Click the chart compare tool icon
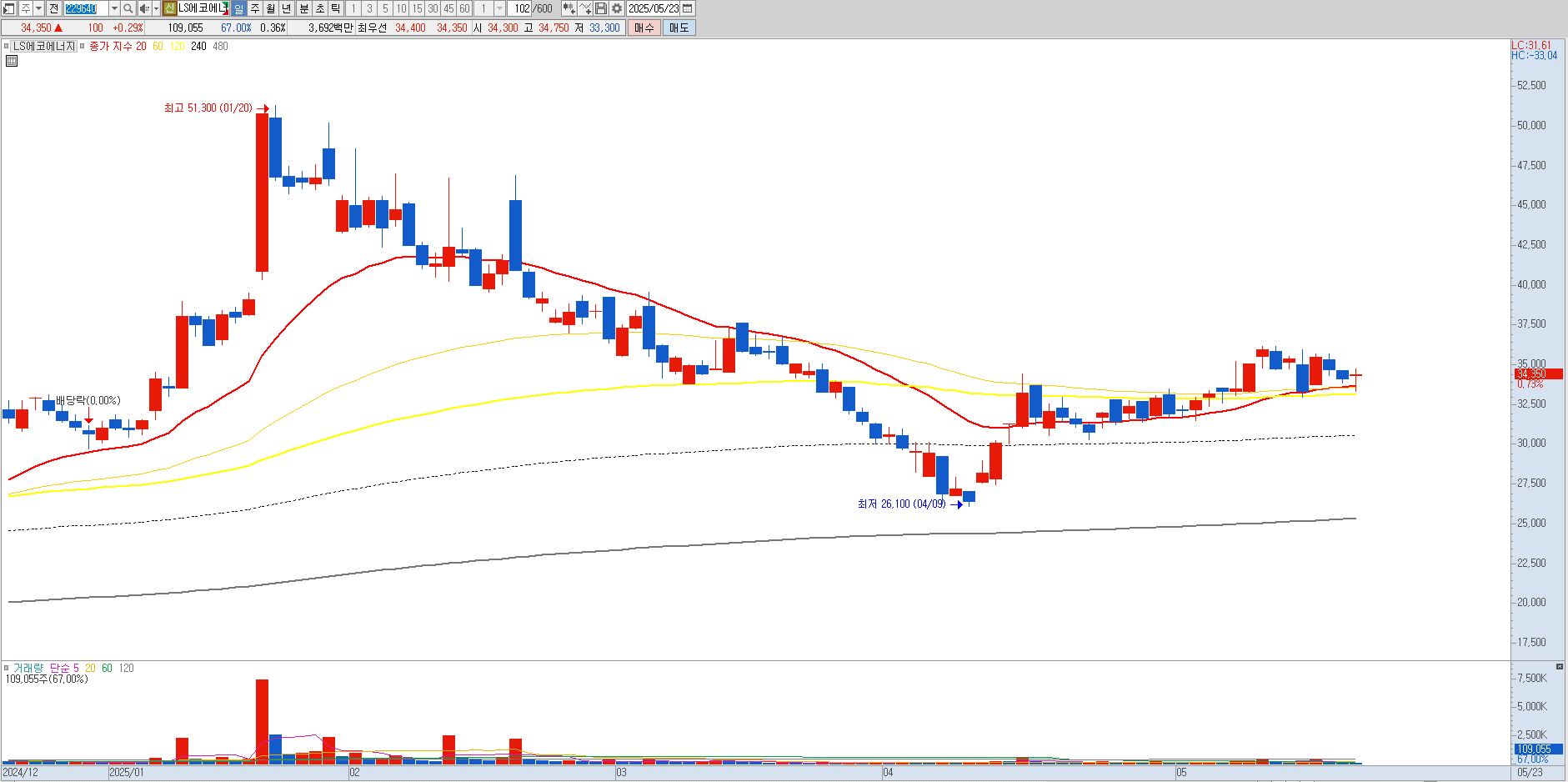1568x782 pixels. (569, 8)
